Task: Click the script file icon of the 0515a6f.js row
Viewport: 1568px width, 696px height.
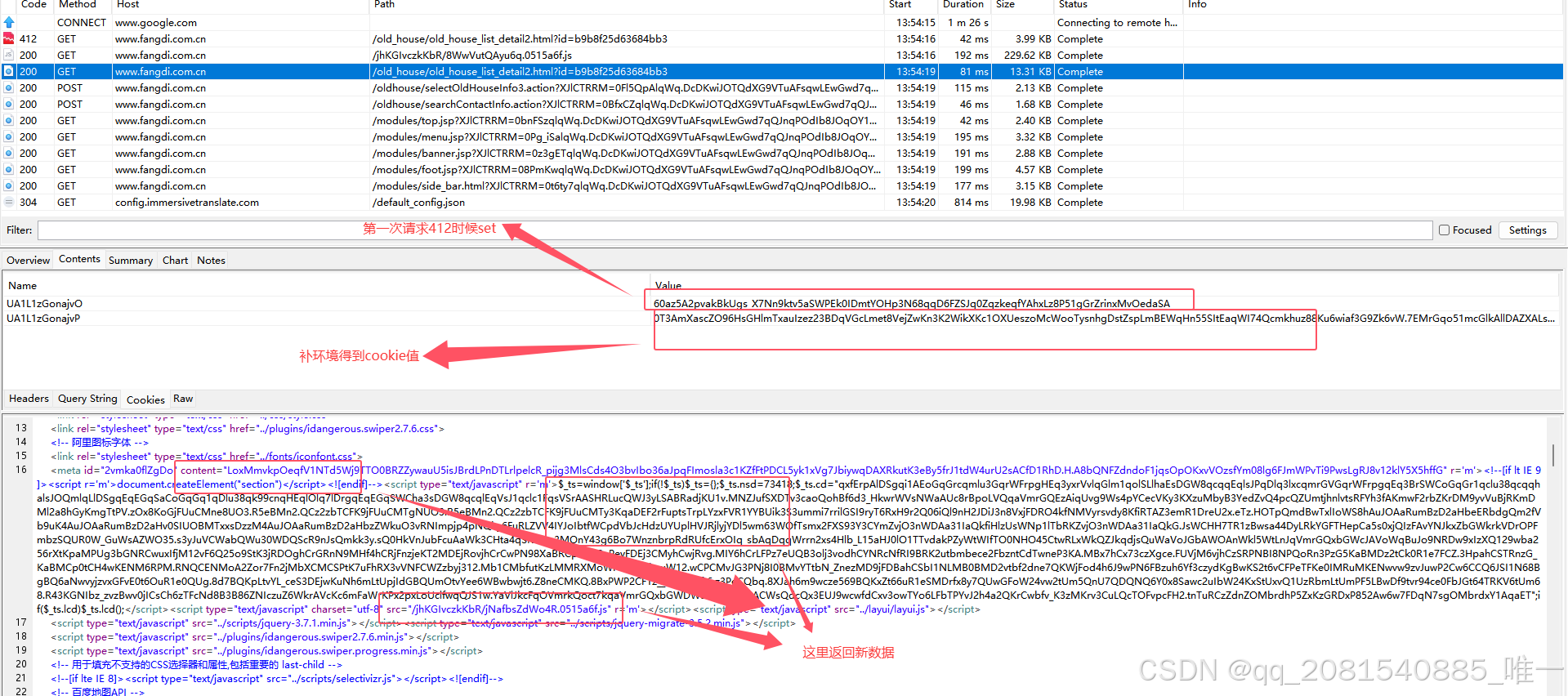Action: coord(8,55)
